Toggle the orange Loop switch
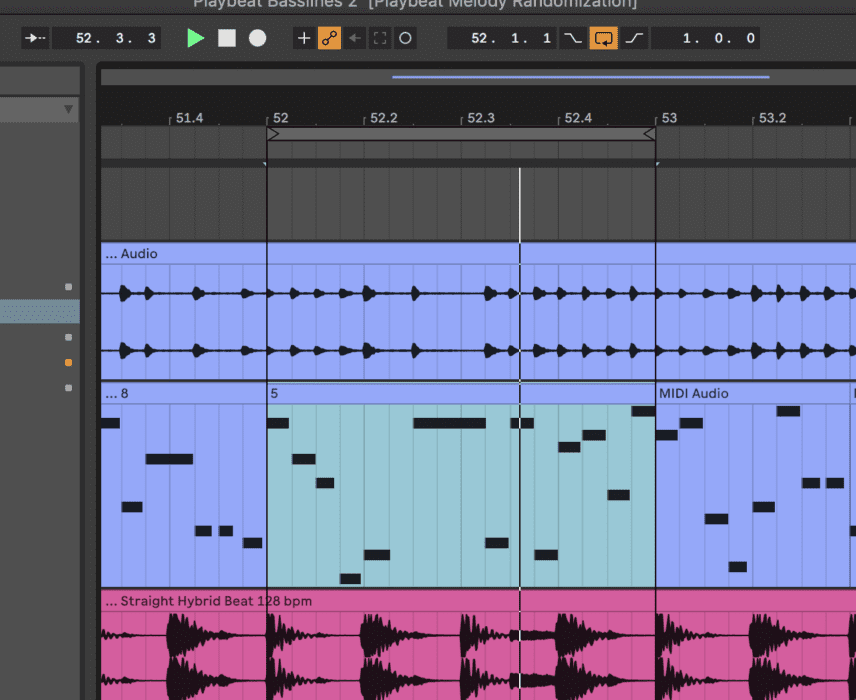 (x=603, y=38)
